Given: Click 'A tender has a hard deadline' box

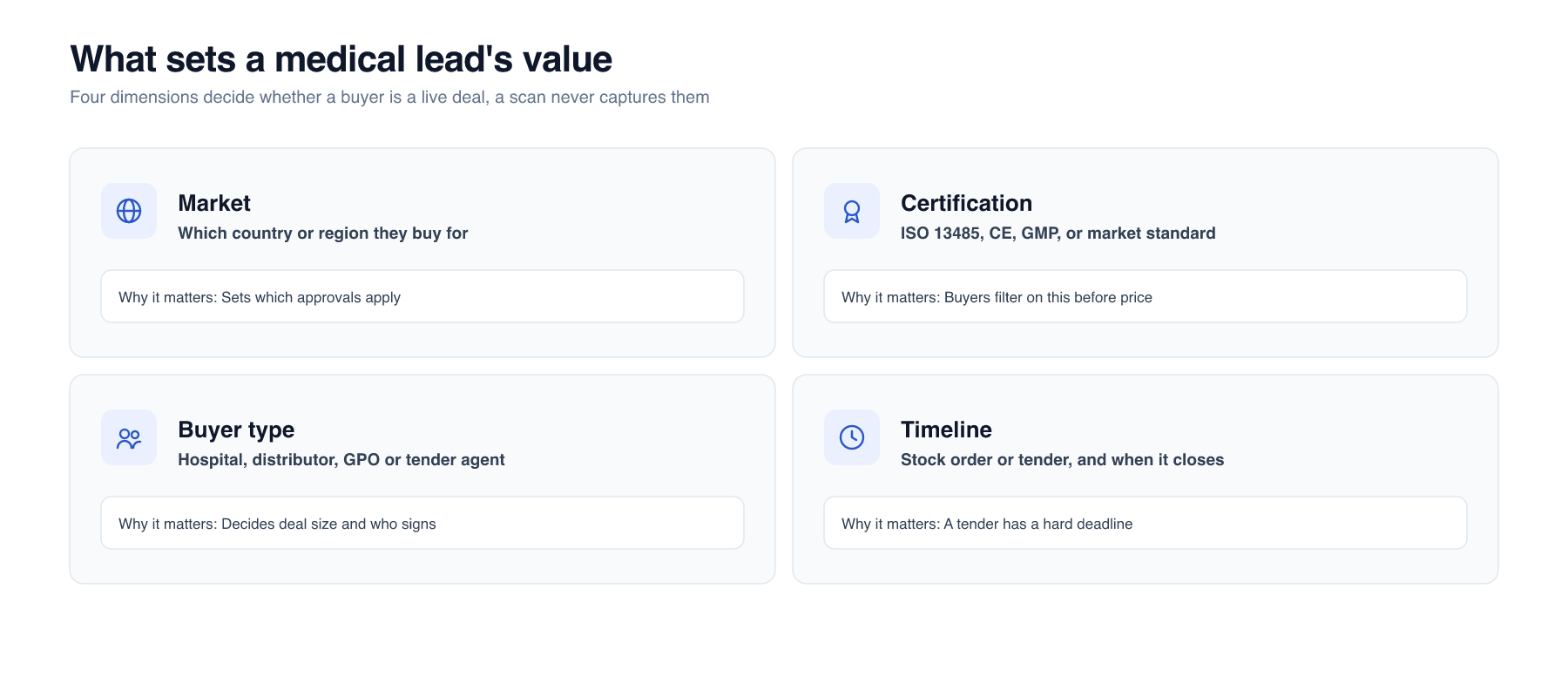Looking at the screenshot, I should click(x=1146, y=523).
